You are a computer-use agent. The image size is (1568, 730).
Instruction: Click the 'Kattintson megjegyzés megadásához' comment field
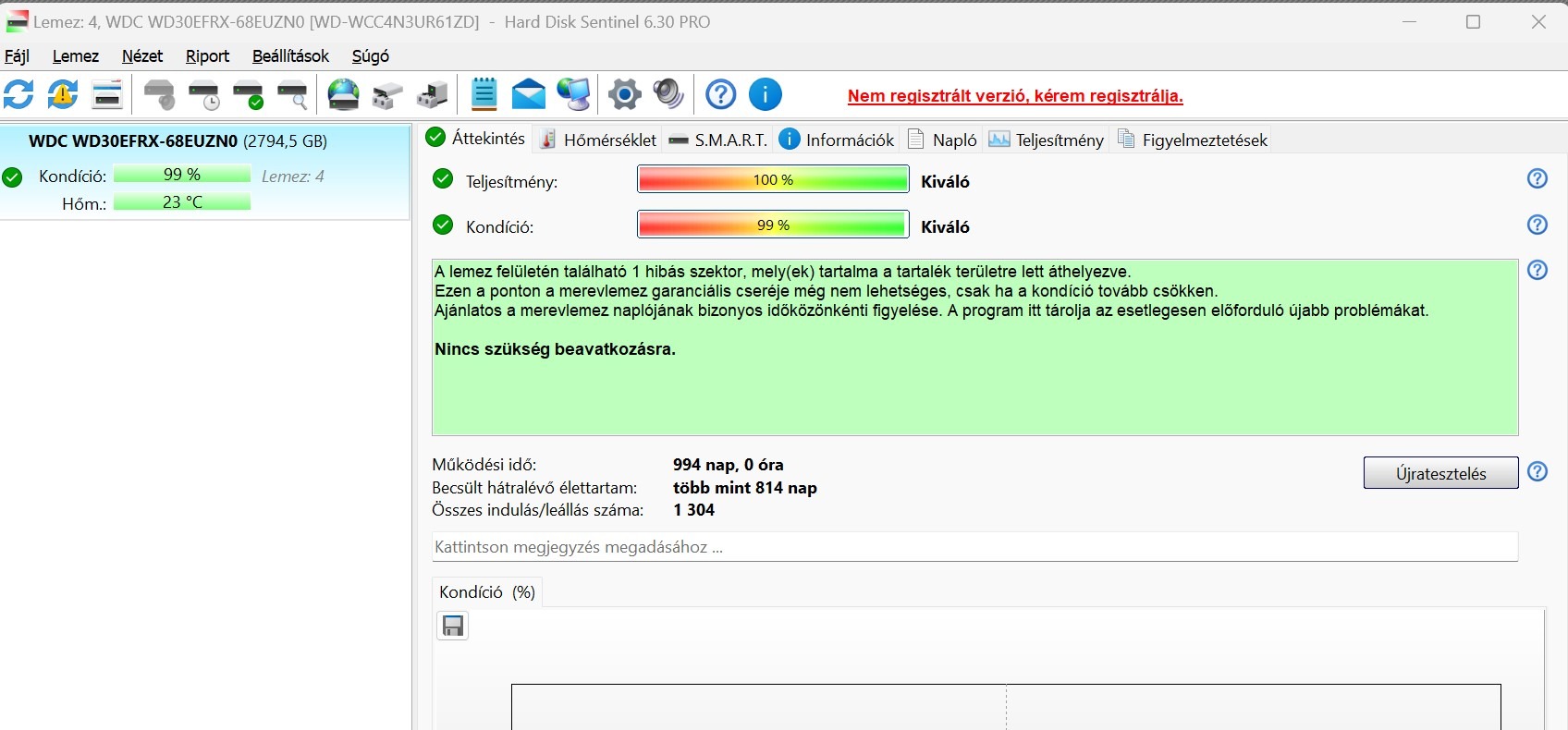tap(974, 546)
